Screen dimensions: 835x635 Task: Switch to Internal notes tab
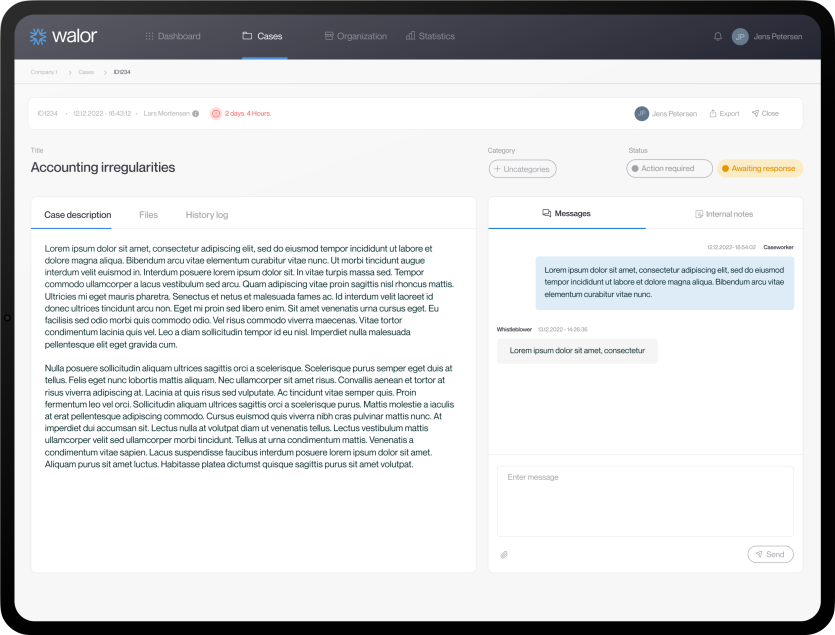(724, 214)
